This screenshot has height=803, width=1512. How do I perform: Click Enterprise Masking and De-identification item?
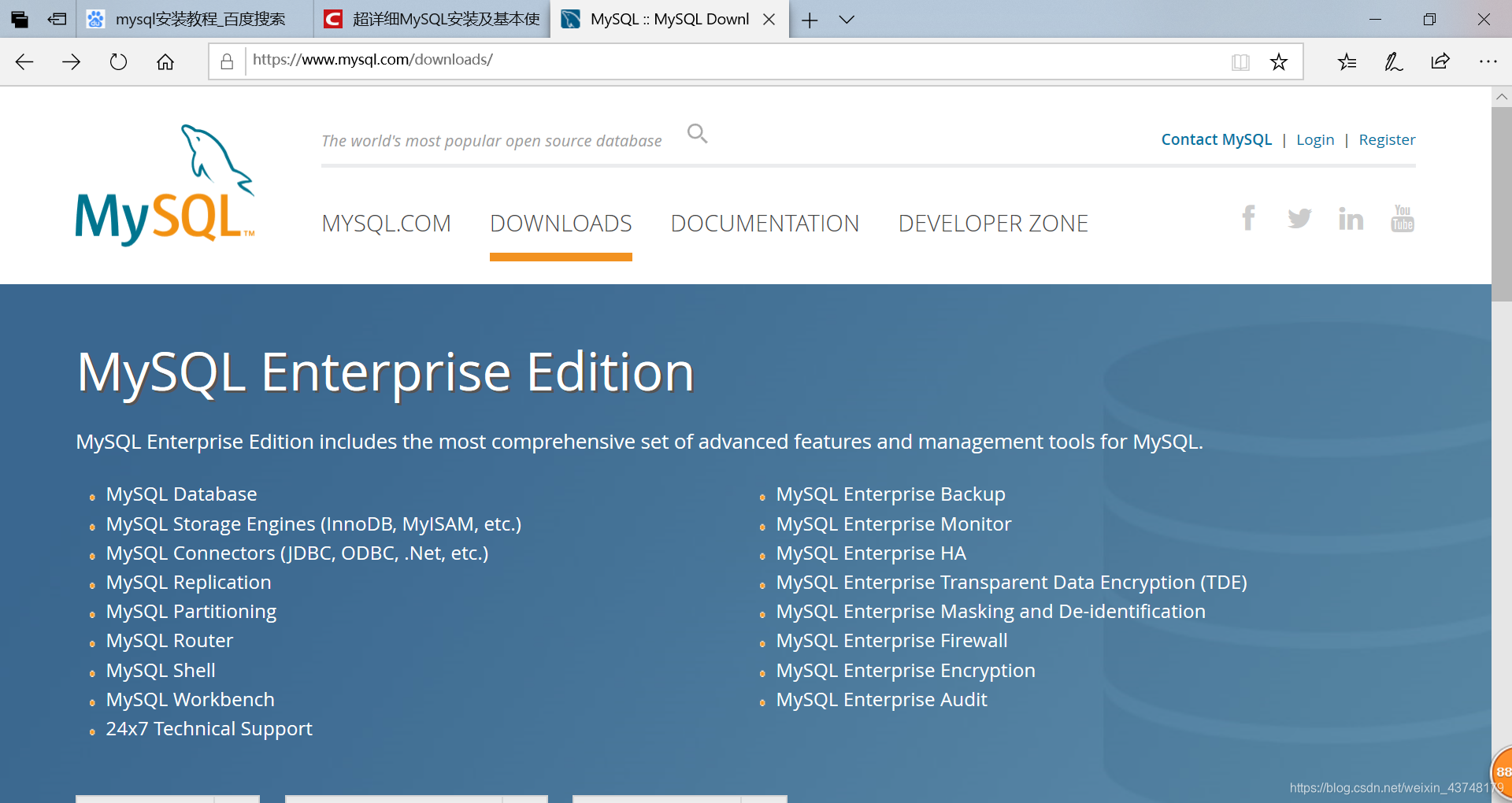pos(991,612)
